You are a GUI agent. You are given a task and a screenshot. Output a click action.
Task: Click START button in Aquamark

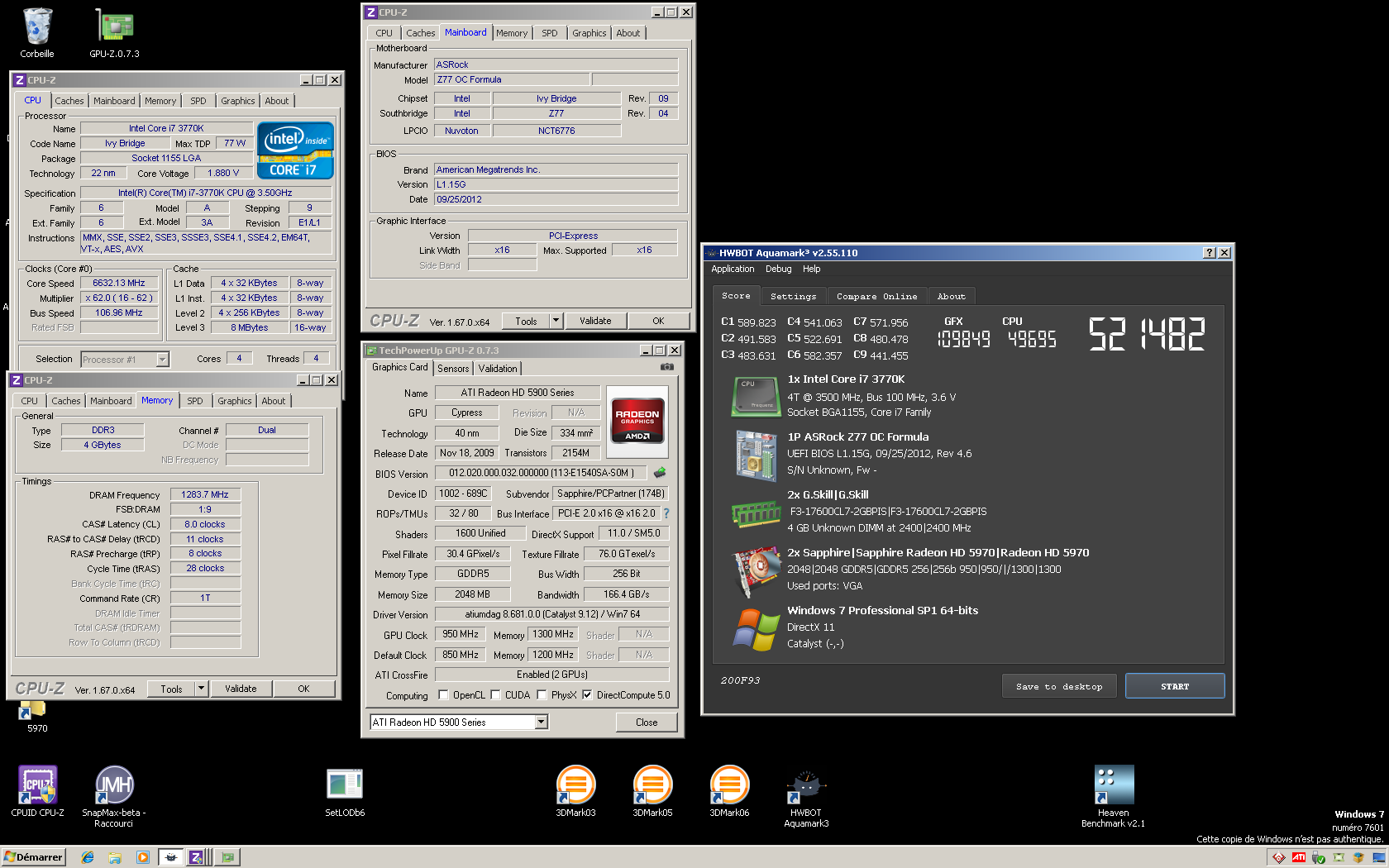click(x=1175, y=686)
